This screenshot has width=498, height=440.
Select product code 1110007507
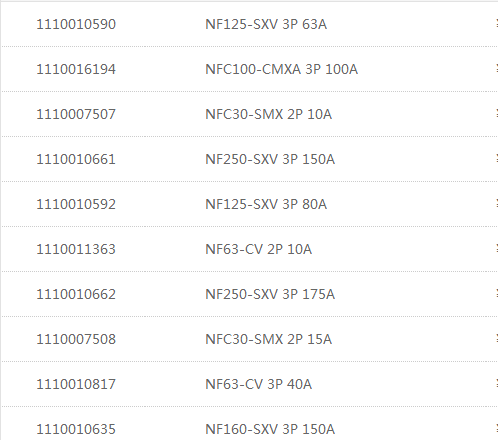pos(76,114)
